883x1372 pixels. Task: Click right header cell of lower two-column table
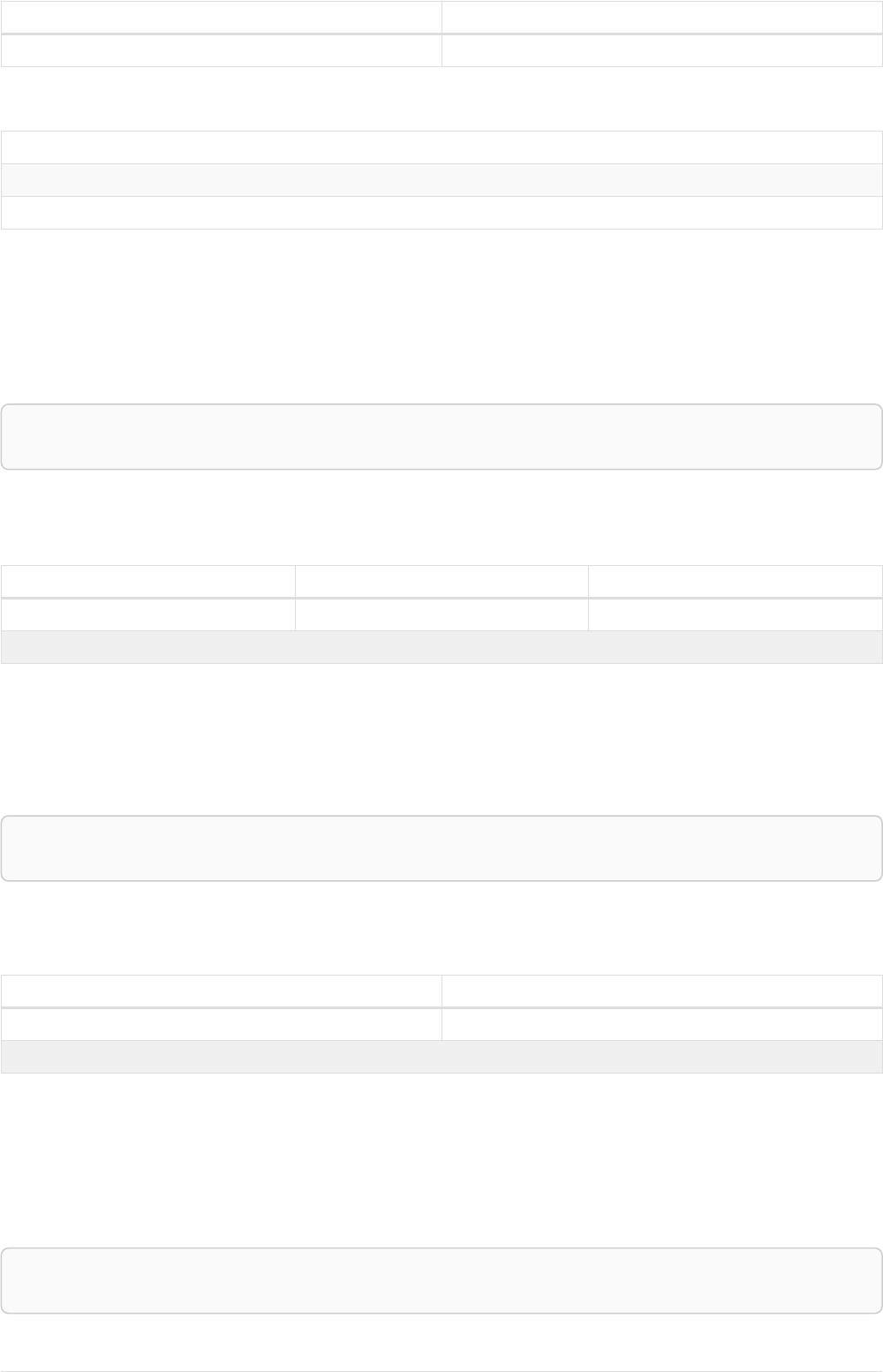[662, 991]
